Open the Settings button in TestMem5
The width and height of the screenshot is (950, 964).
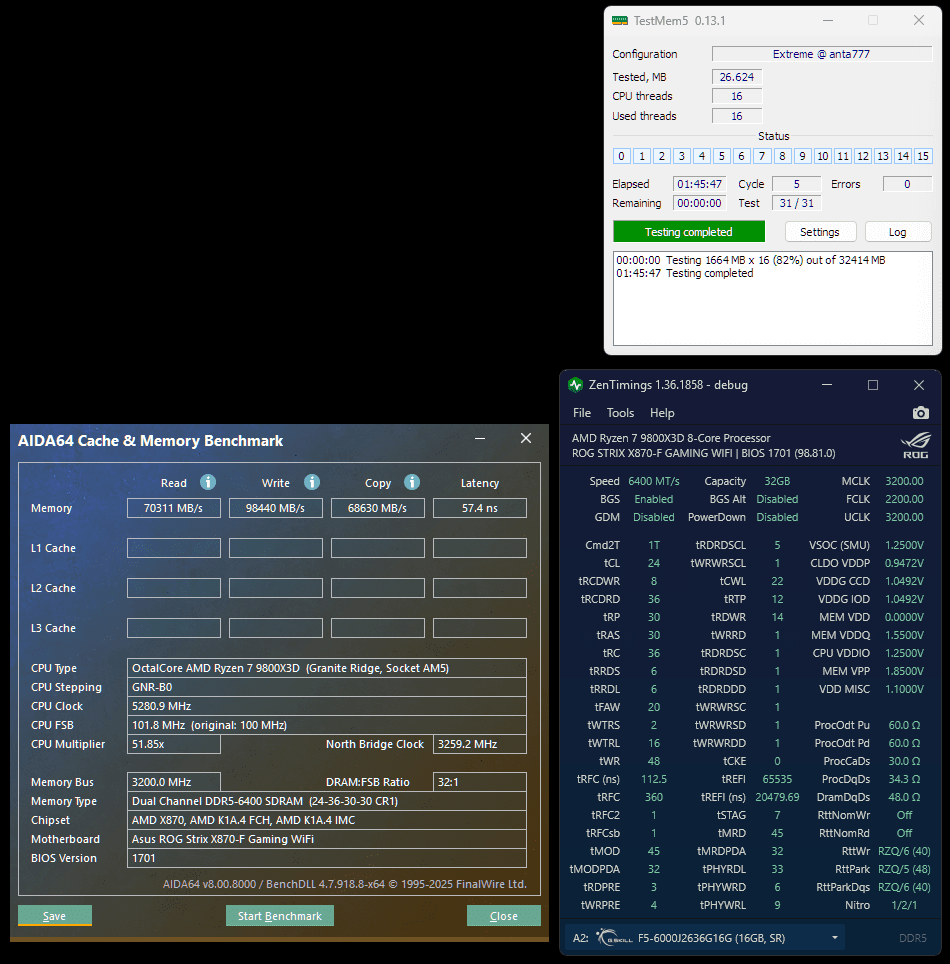pos(820,232)
